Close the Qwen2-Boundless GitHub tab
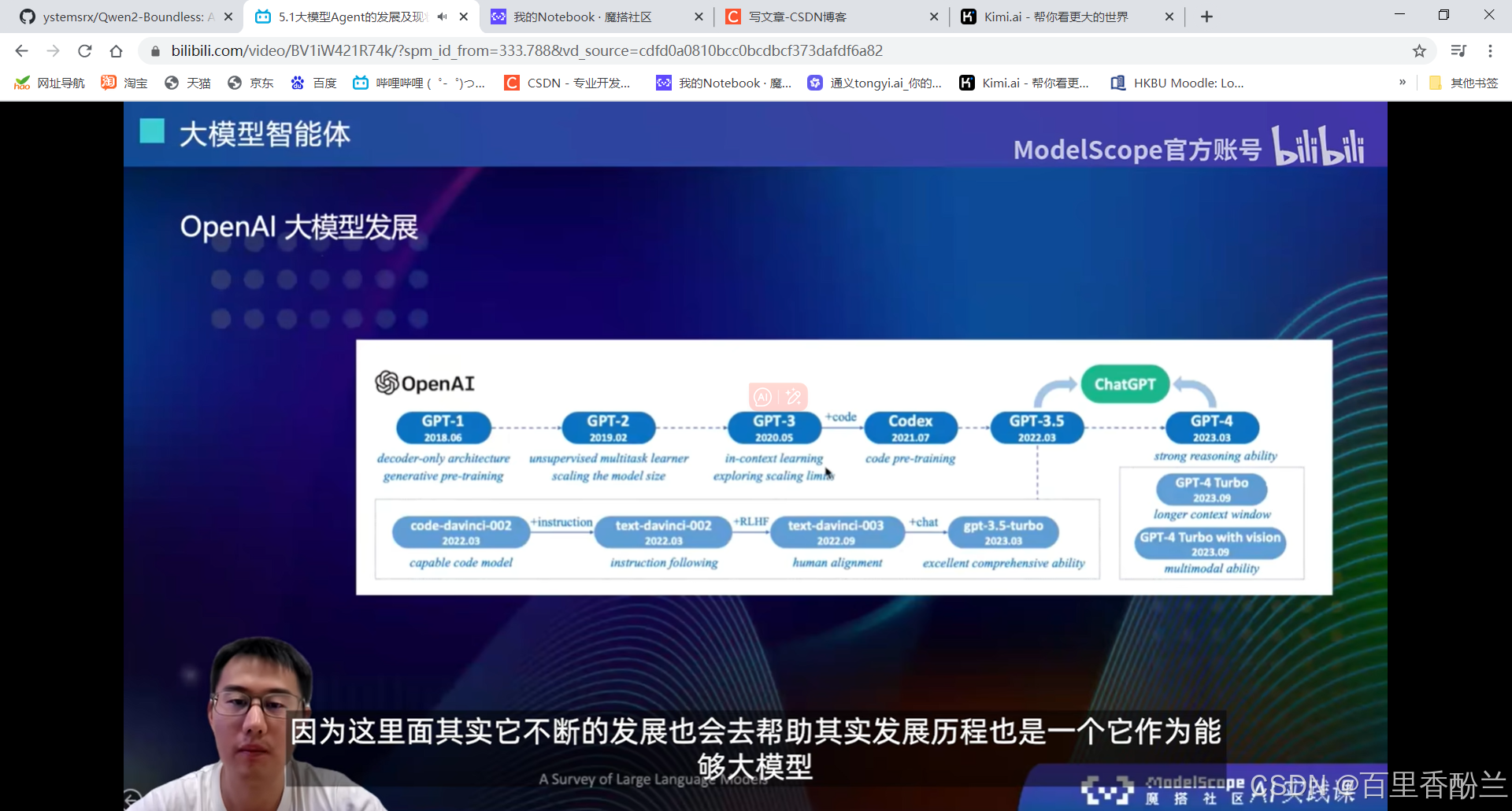Screen dimensions: 1512x811 coord(228,17)
